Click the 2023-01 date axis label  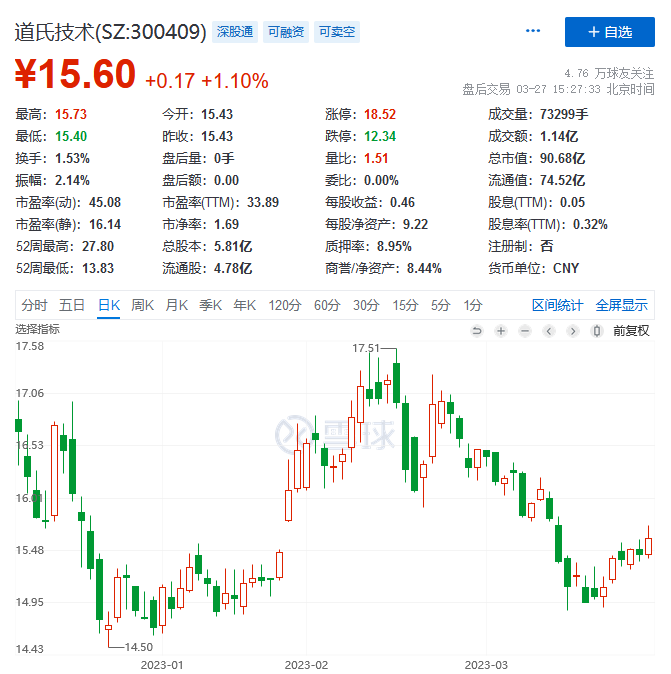click(x=162, y=665)
